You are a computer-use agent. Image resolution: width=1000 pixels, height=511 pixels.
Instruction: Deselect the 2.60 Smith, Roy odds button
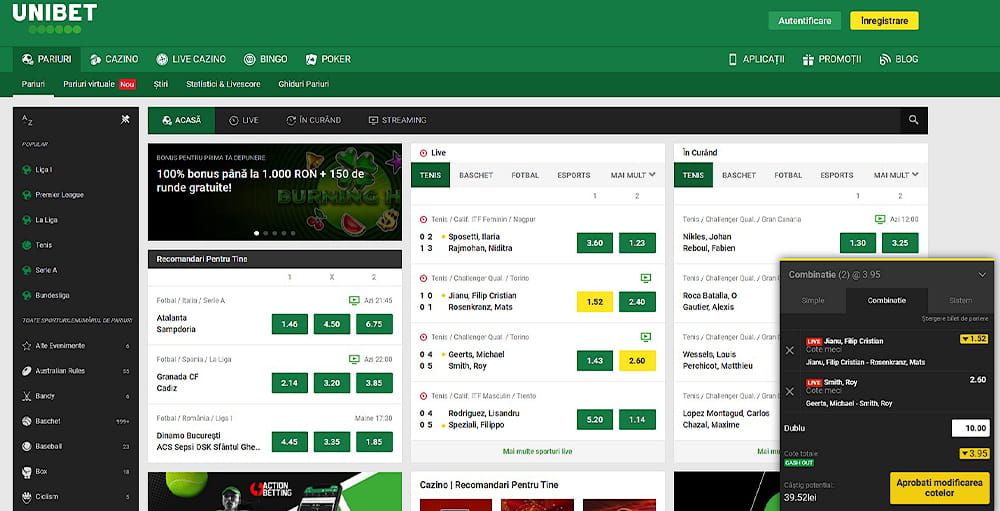[x=637, y=360]
